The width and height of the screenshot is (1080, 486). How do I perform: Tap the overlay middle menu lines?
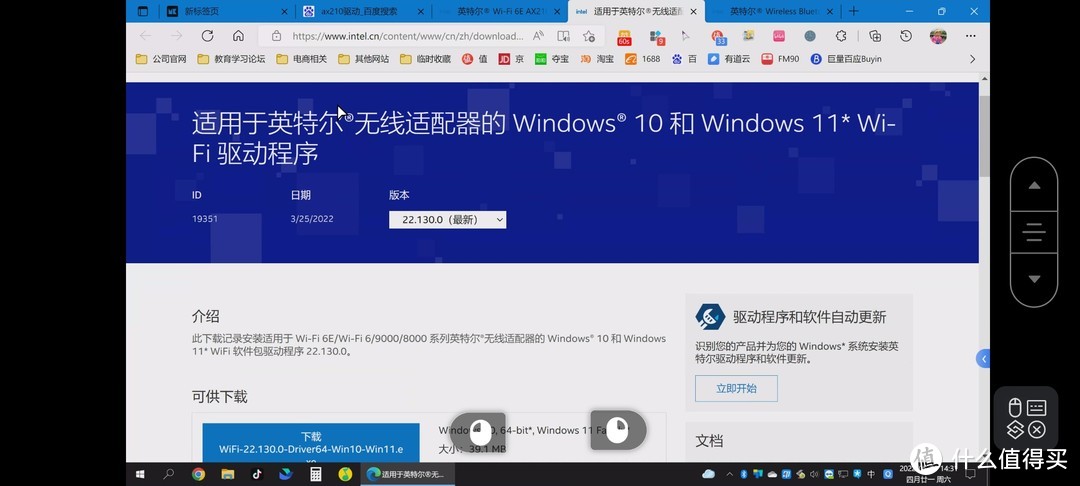coord(1034,232)
